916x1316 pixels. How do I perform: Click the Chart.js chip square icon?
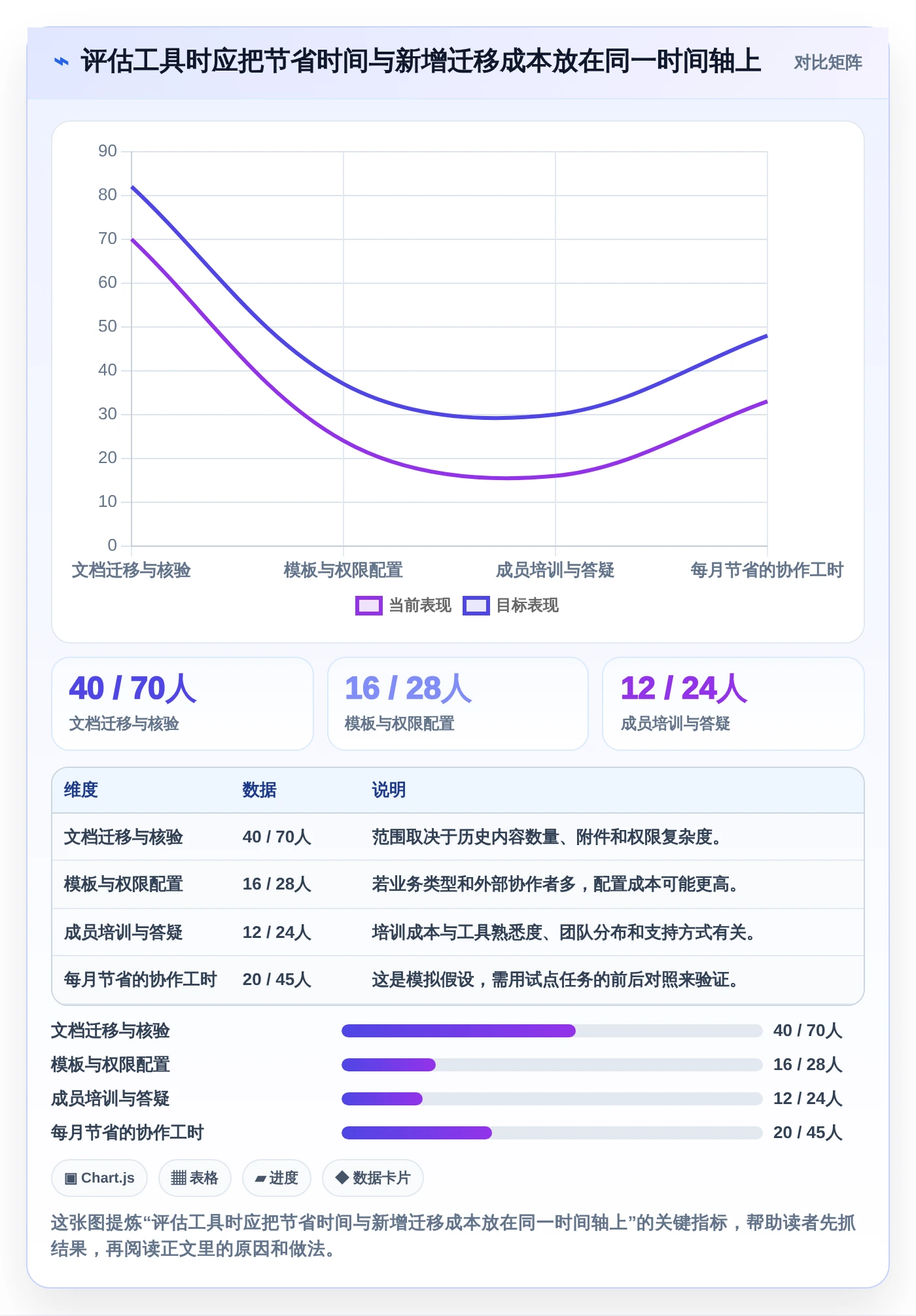[x=71, y=1179]
